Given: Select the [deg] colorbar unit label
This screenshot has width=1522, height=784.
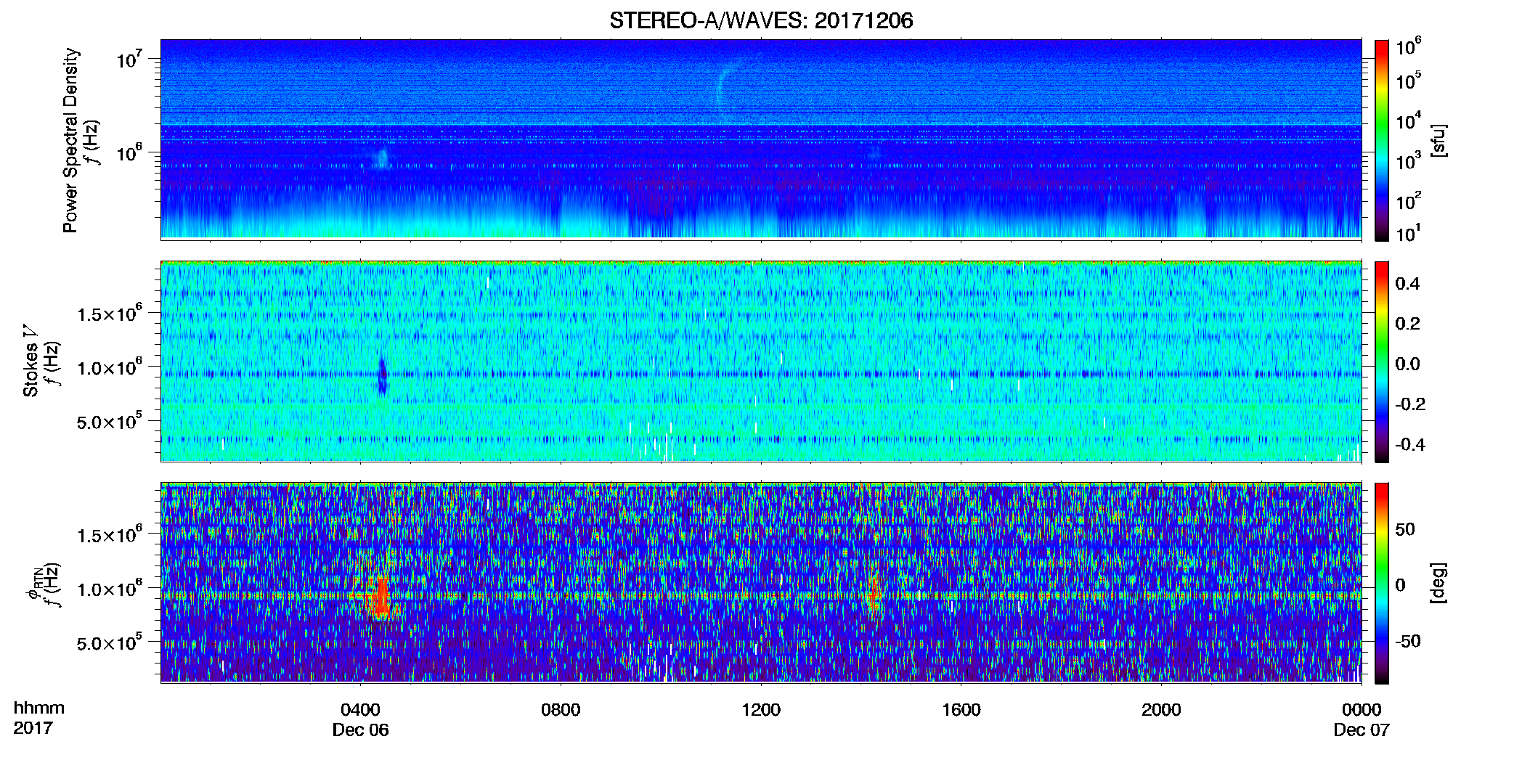Looking at the screenshot, I should tap(1438, 583).
